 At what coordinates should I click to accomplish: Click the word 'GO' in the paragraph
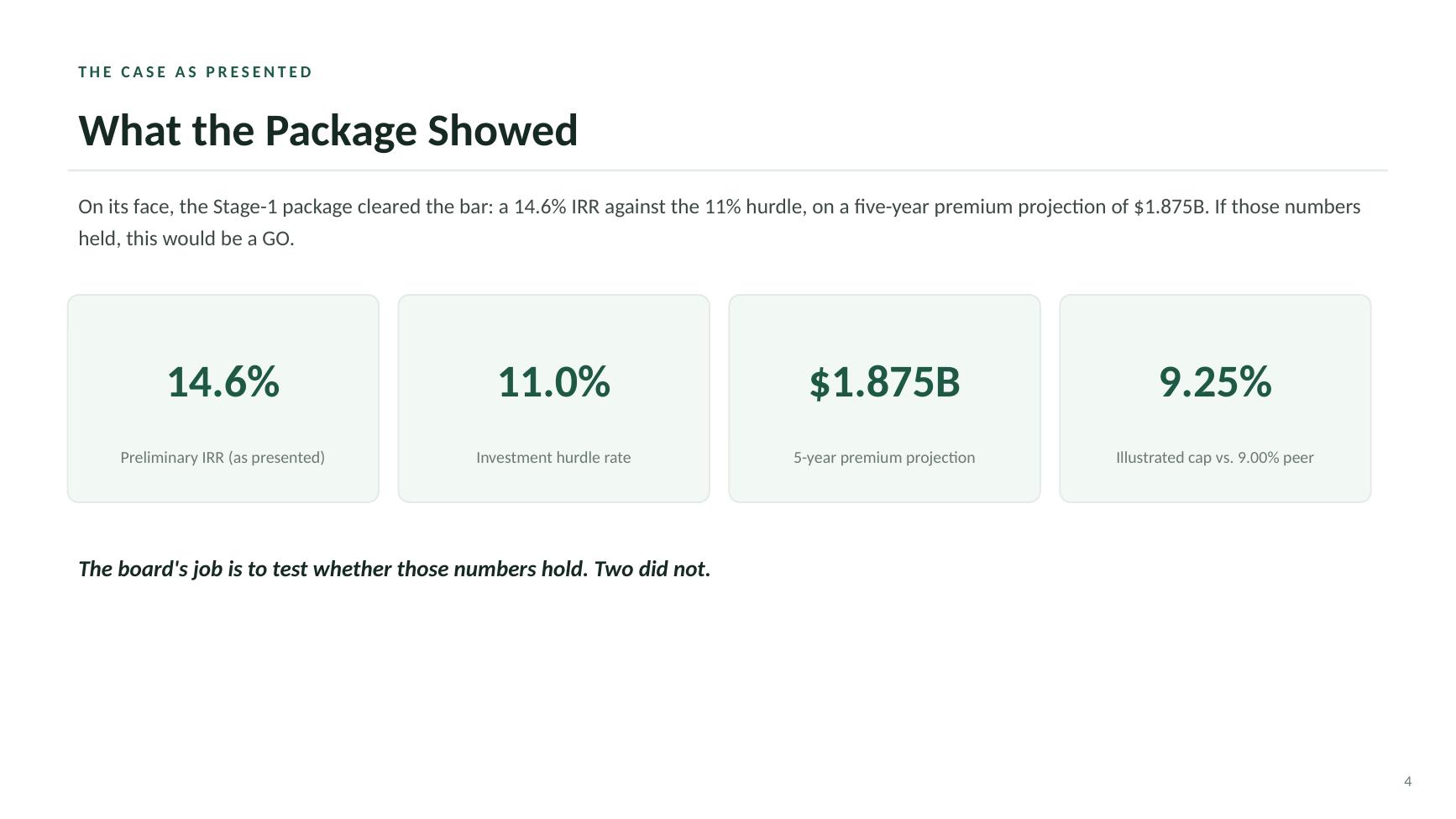[276, 239]
